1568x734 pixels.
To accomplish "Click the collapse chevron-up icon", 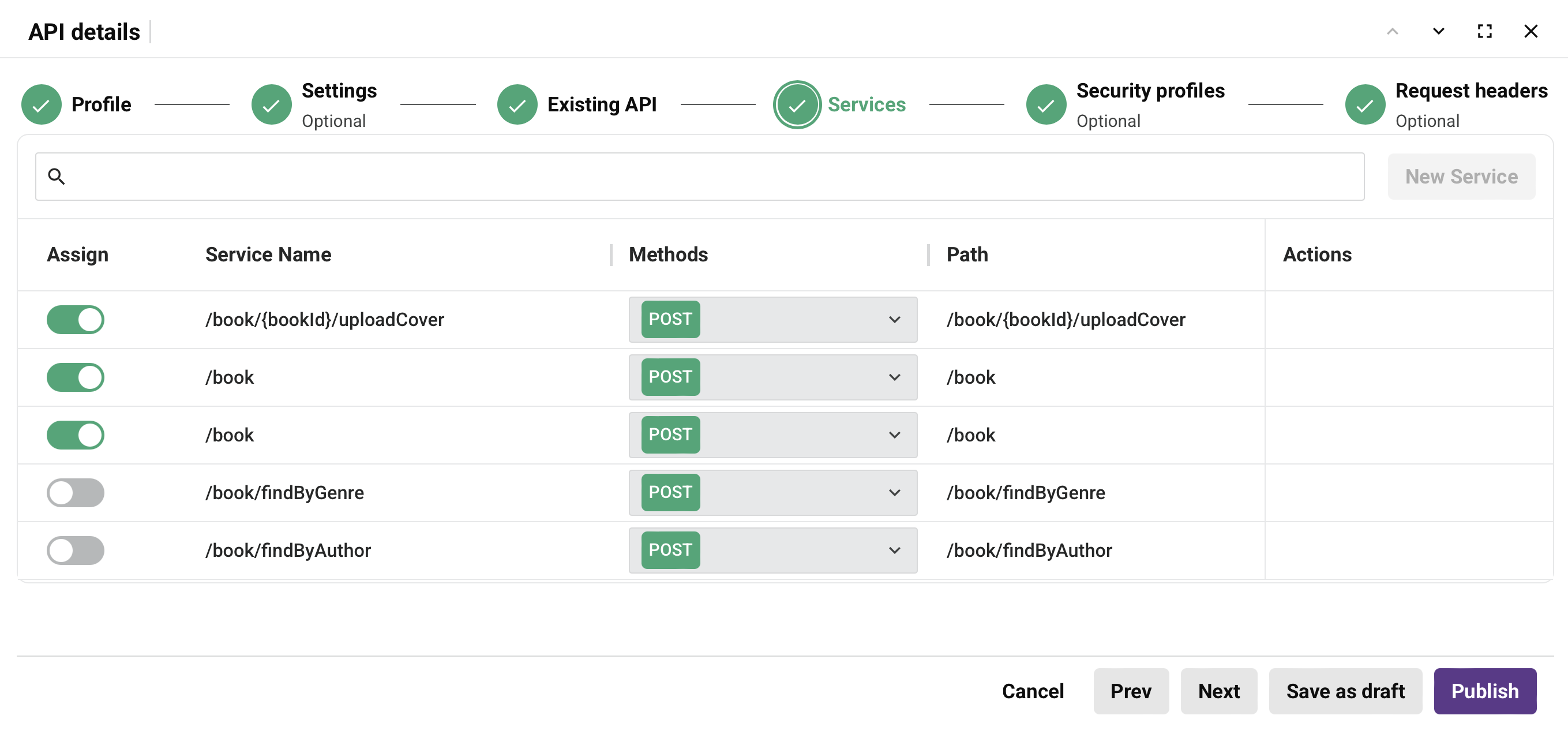I will click(1392, 31).
